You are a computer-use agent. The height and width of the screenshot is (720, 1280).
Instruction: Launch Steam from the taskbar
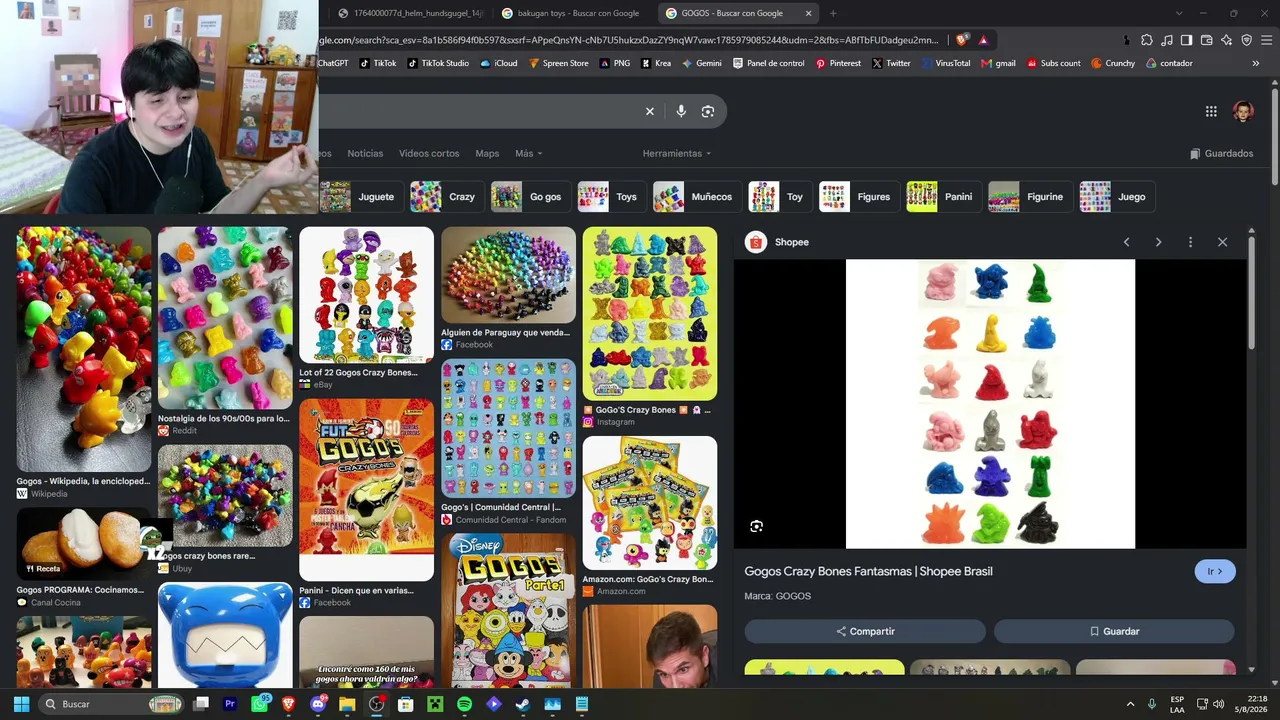coord(522,704)
